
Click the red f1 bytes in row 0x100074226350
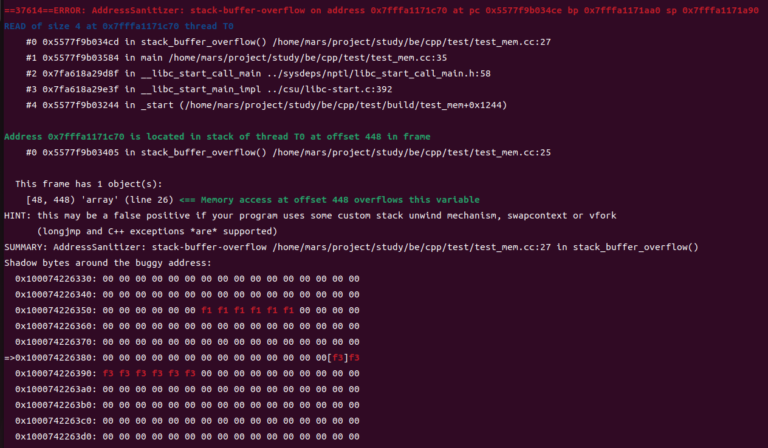tap(248, 310)
